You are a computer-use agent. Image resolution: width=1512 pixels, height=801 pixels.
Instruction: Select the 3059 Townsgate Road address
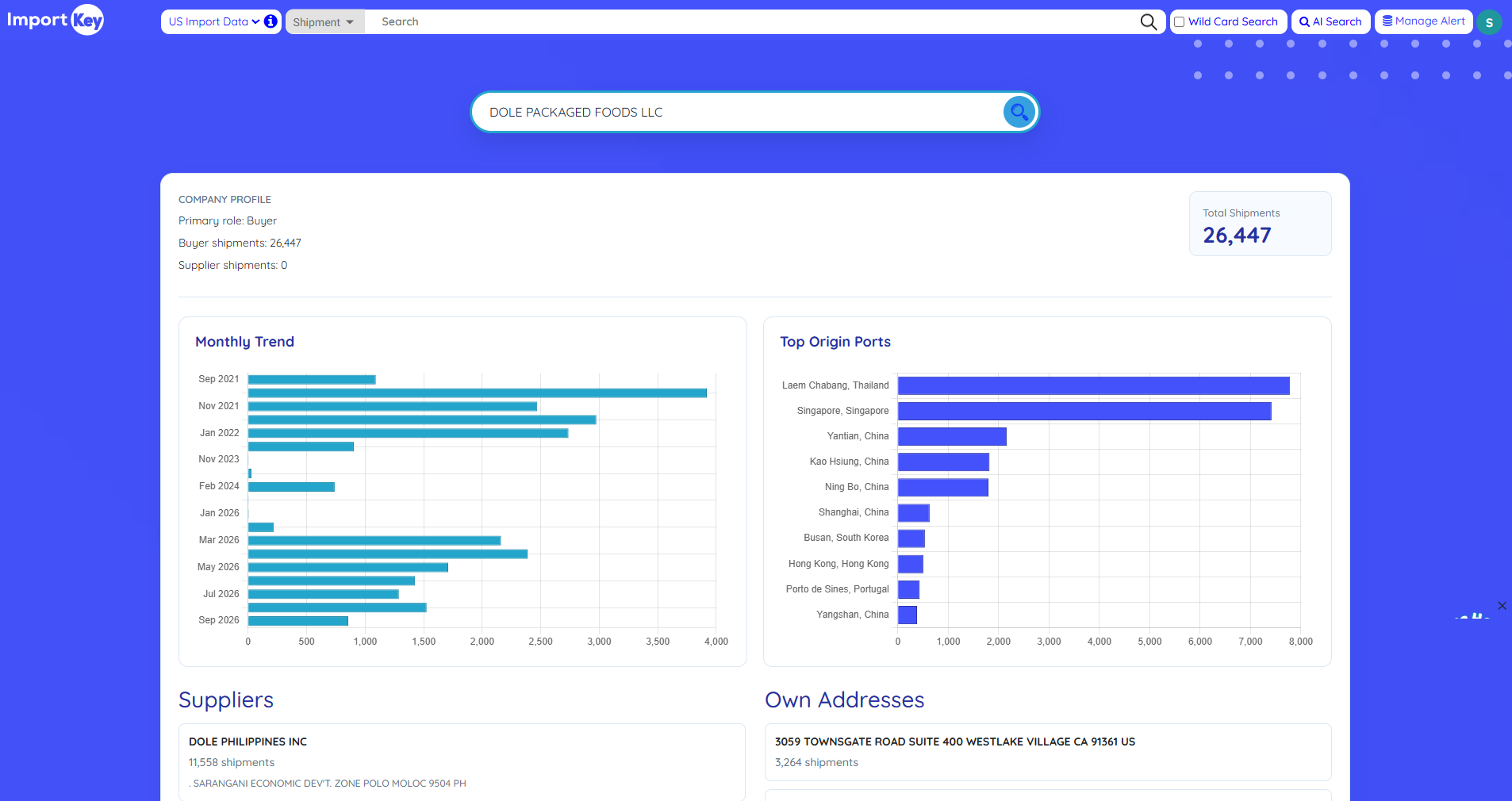point(955,742)
